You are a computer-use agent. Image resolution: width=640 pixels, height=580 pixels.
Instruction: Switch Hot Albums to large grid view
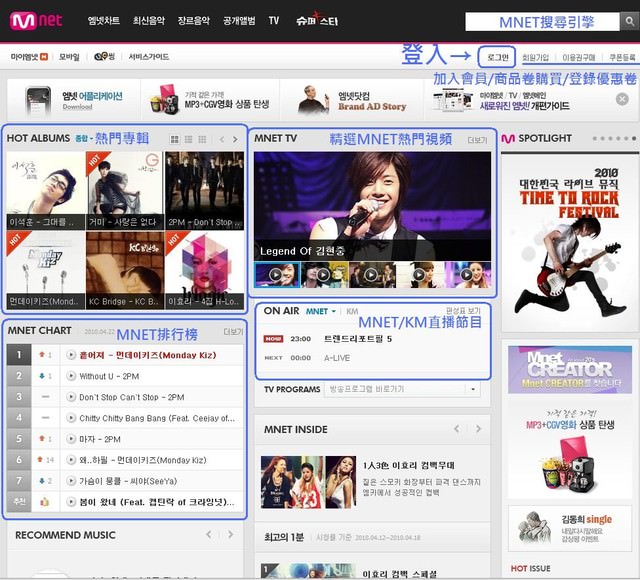[175, 140]
